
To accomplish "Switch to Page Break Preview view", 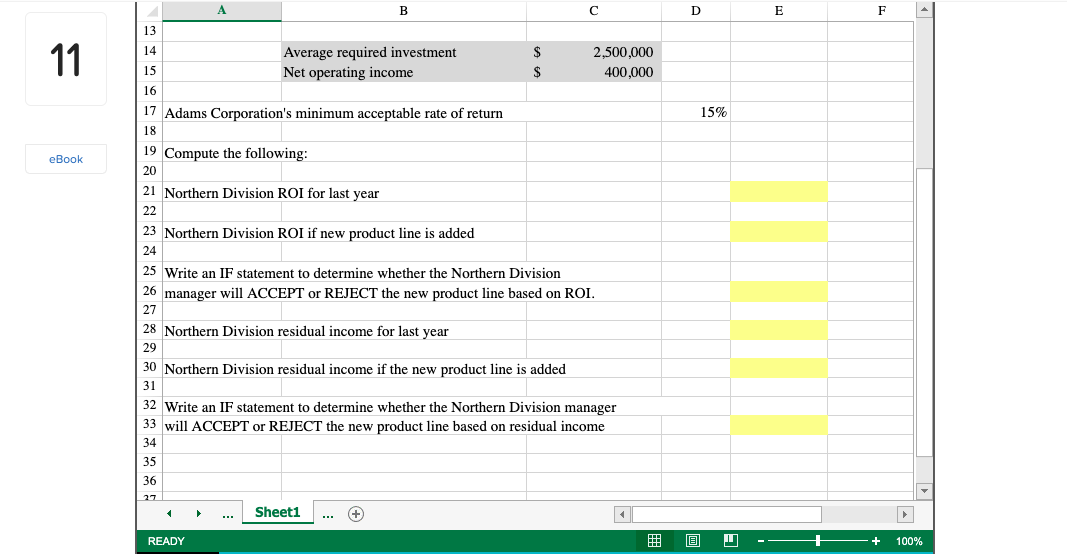I will (x=730, y=541).
